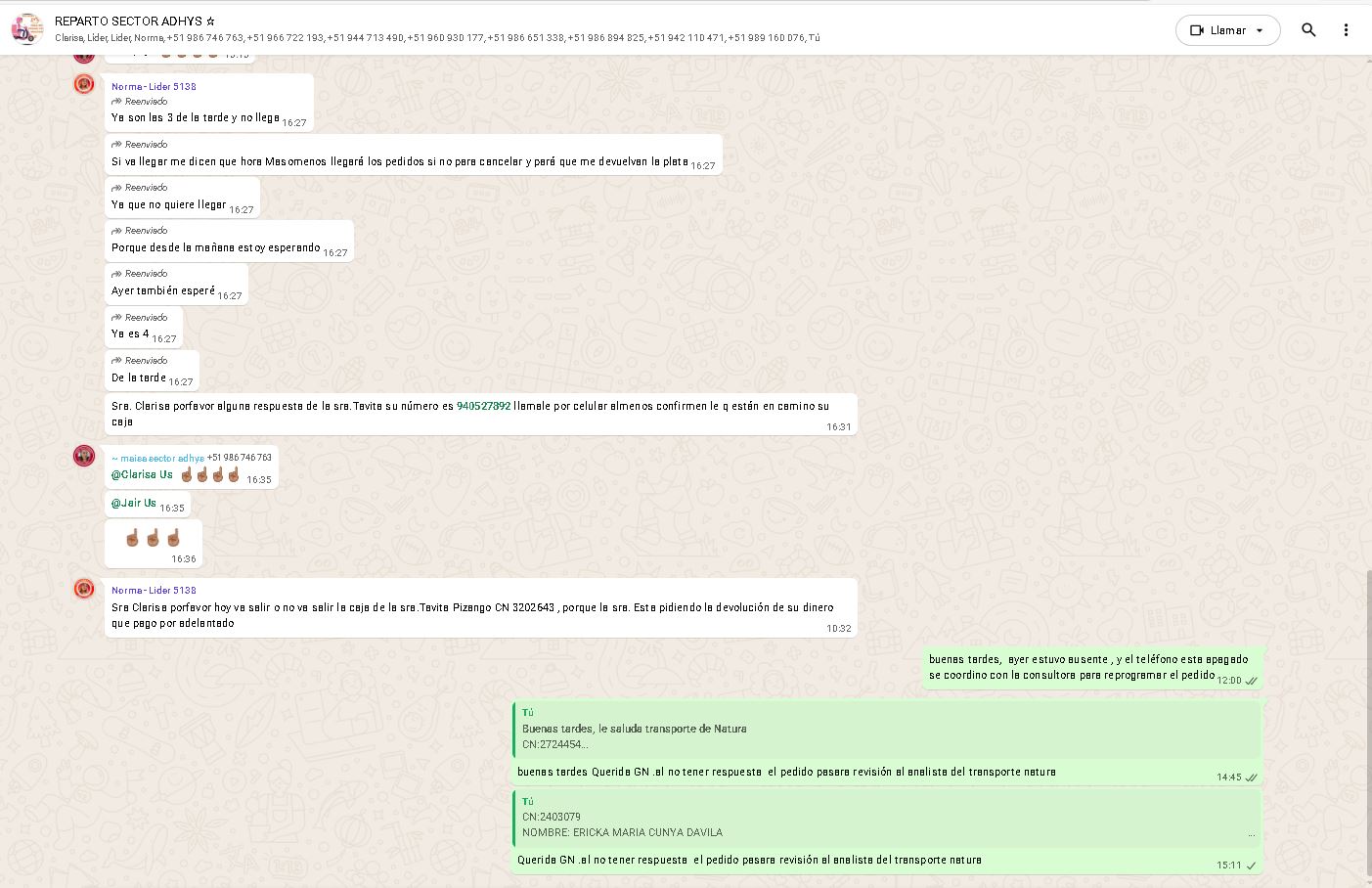Open the phone number link 940527892
This screenshot has height=888, width=1372.
483,406
